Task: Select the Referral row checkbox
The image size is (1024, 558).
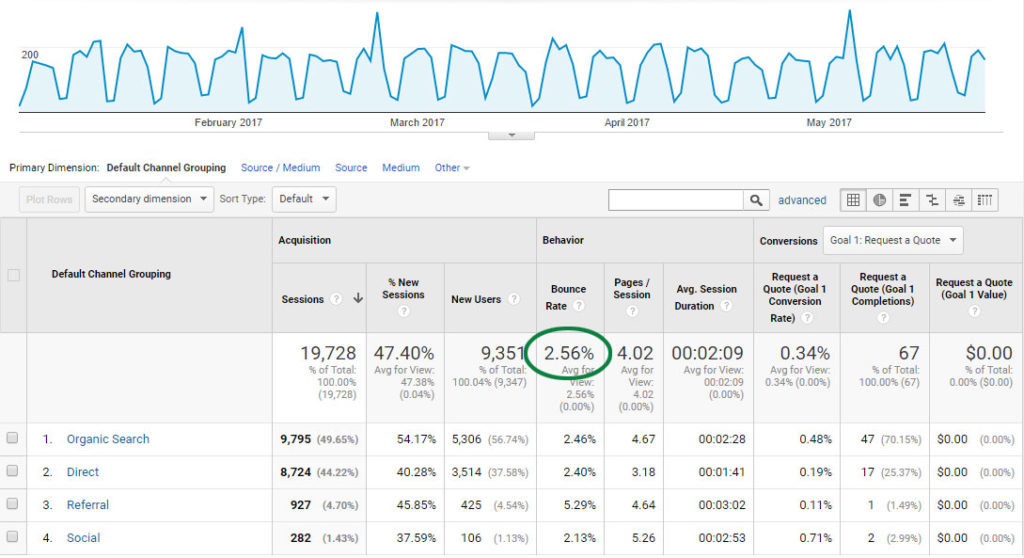Action: (x=13, y=505)
